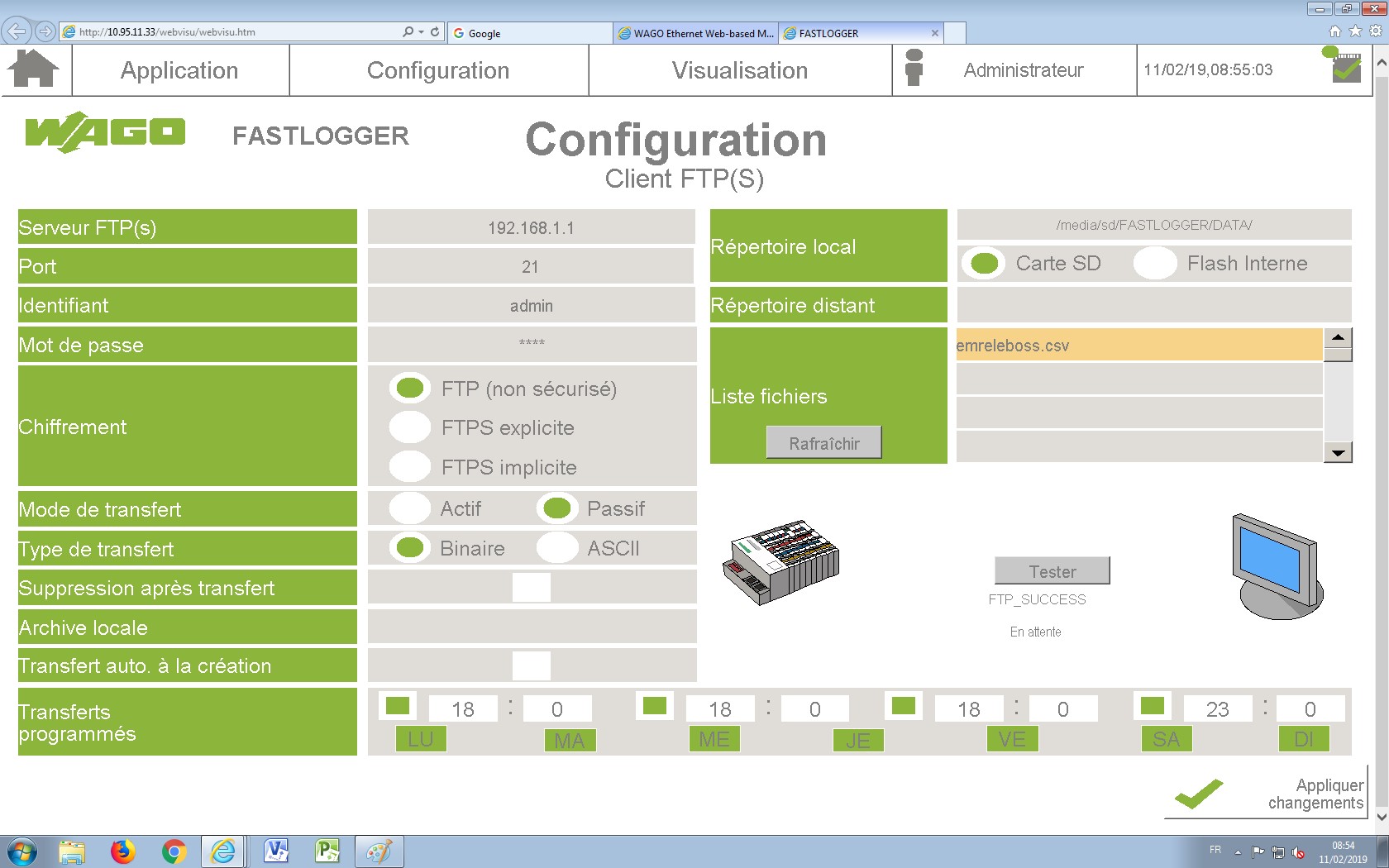
Task: Click the LU day button
Action: [x=421, y=739]
